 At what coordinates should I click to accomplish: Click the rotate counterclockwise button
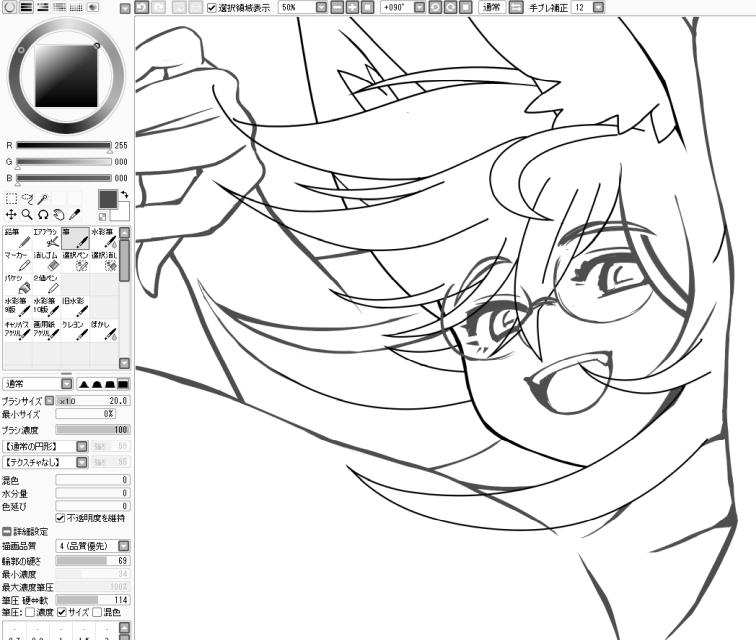pyautogui.click(x=435, y=7)
